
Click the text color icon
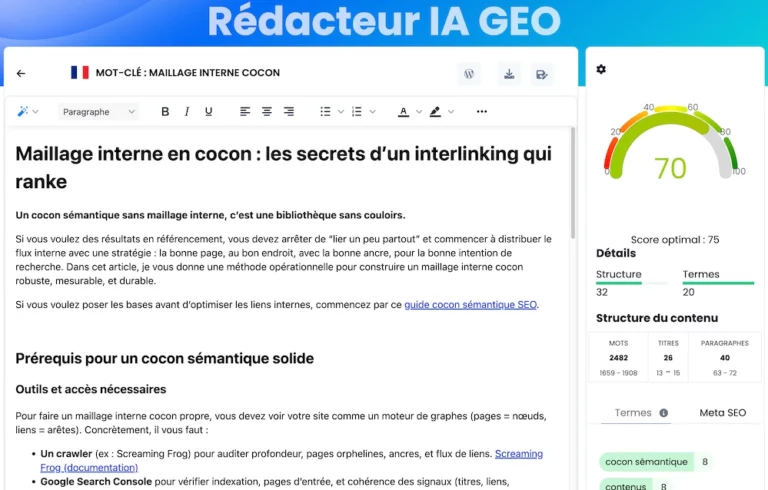[403, 112]
